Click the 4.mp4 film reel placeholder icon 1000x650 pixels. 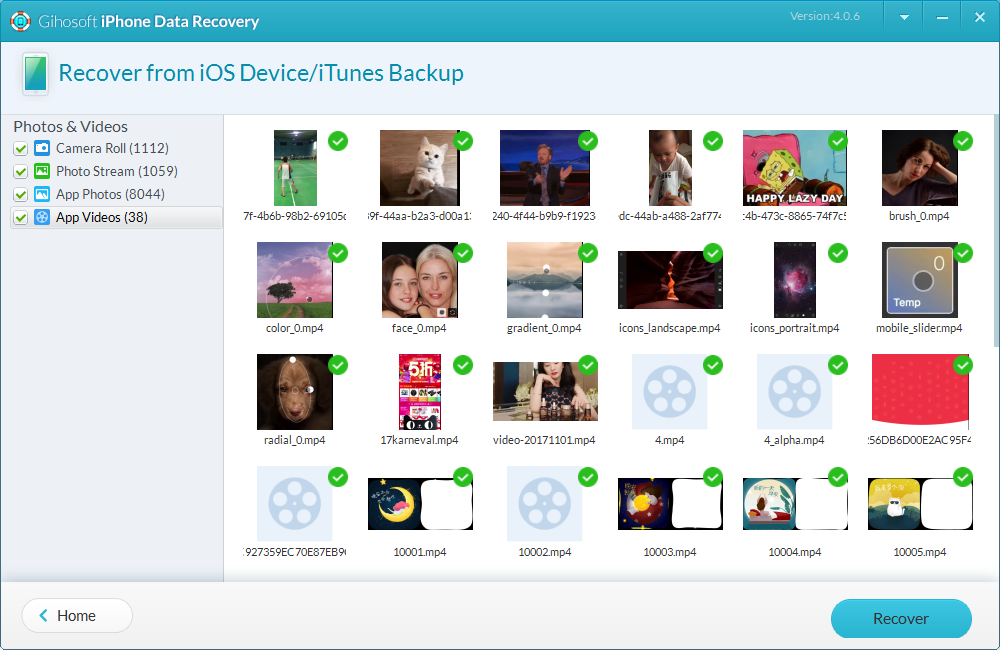(x=670, y=391)
